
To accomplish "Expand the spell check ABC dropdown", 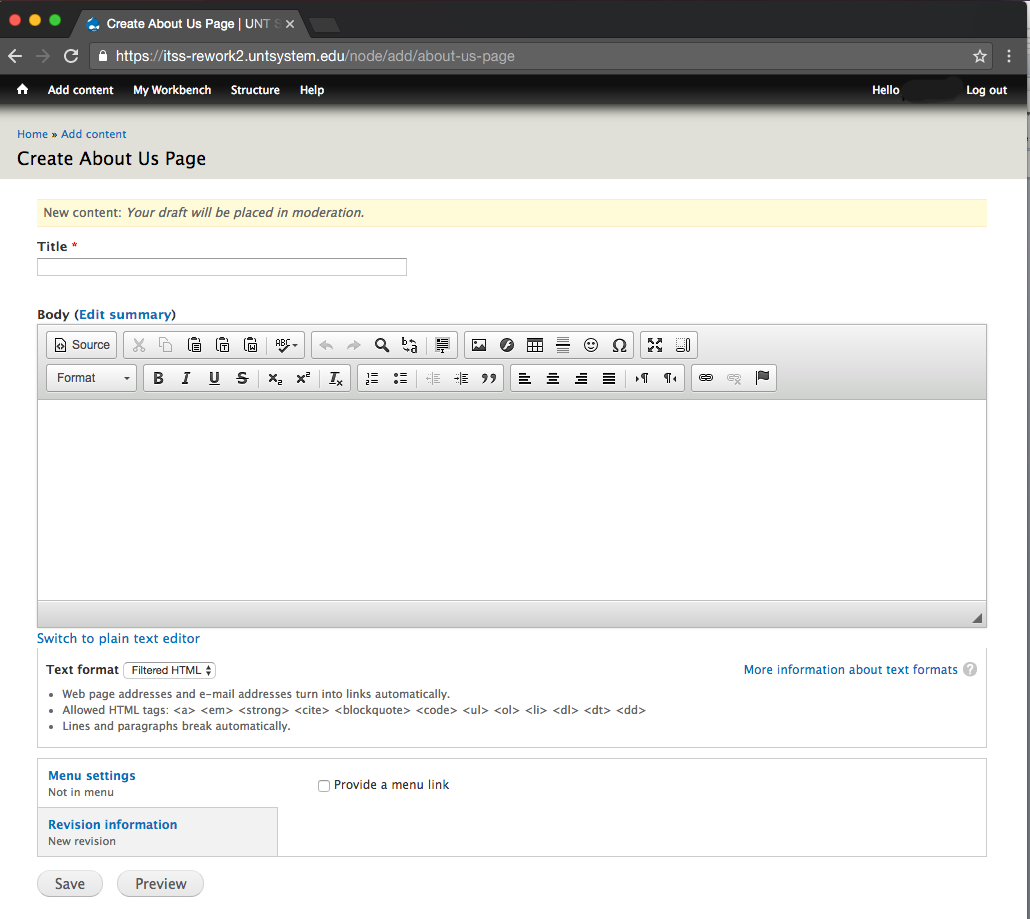I will click(x=287, y=345).
